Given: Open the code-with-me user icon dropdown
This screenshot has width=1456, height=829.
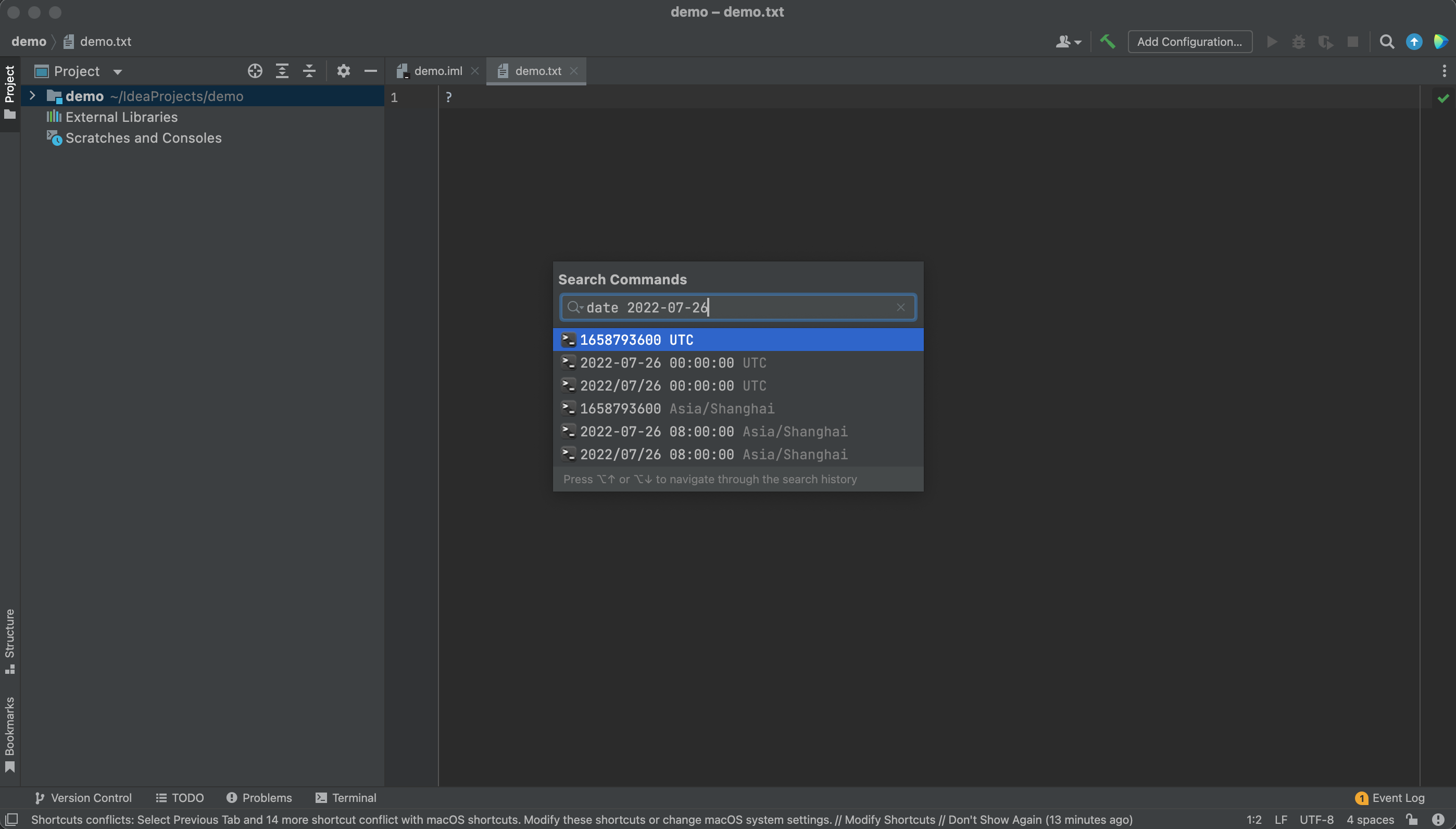Looking at the screenshot, I should tap(1069, 42).
